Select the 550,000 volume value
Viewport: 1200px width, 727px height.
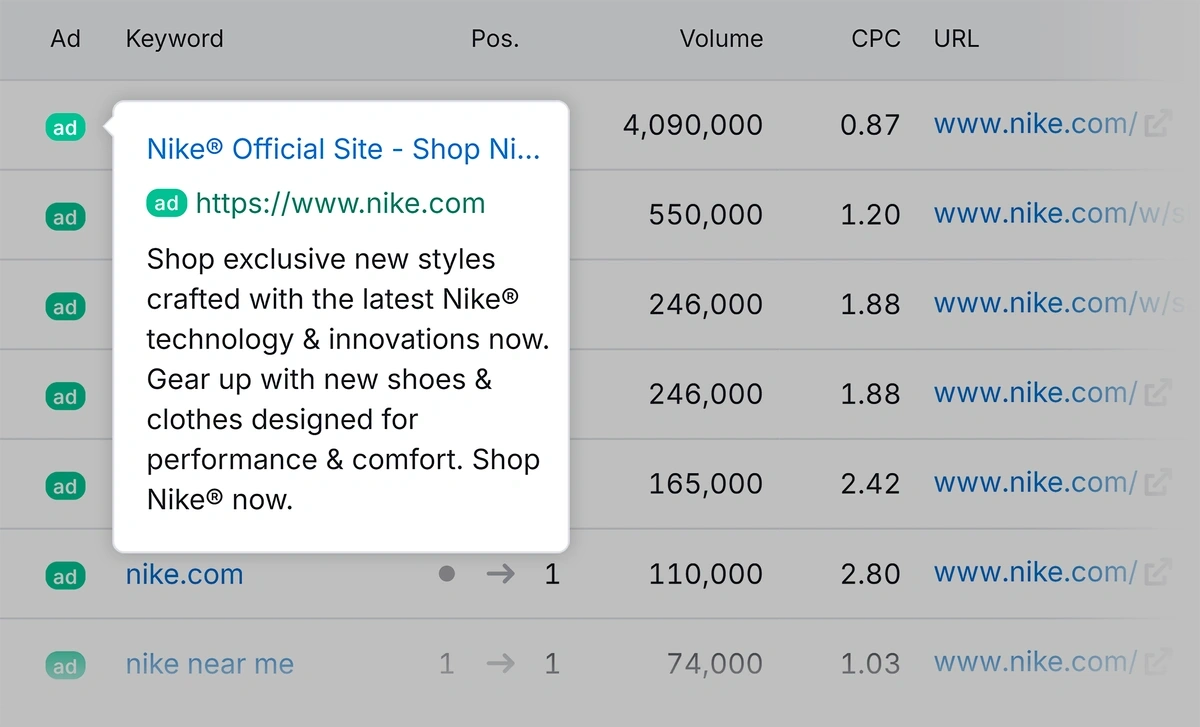pyautogui.click(x=706, y=215)
